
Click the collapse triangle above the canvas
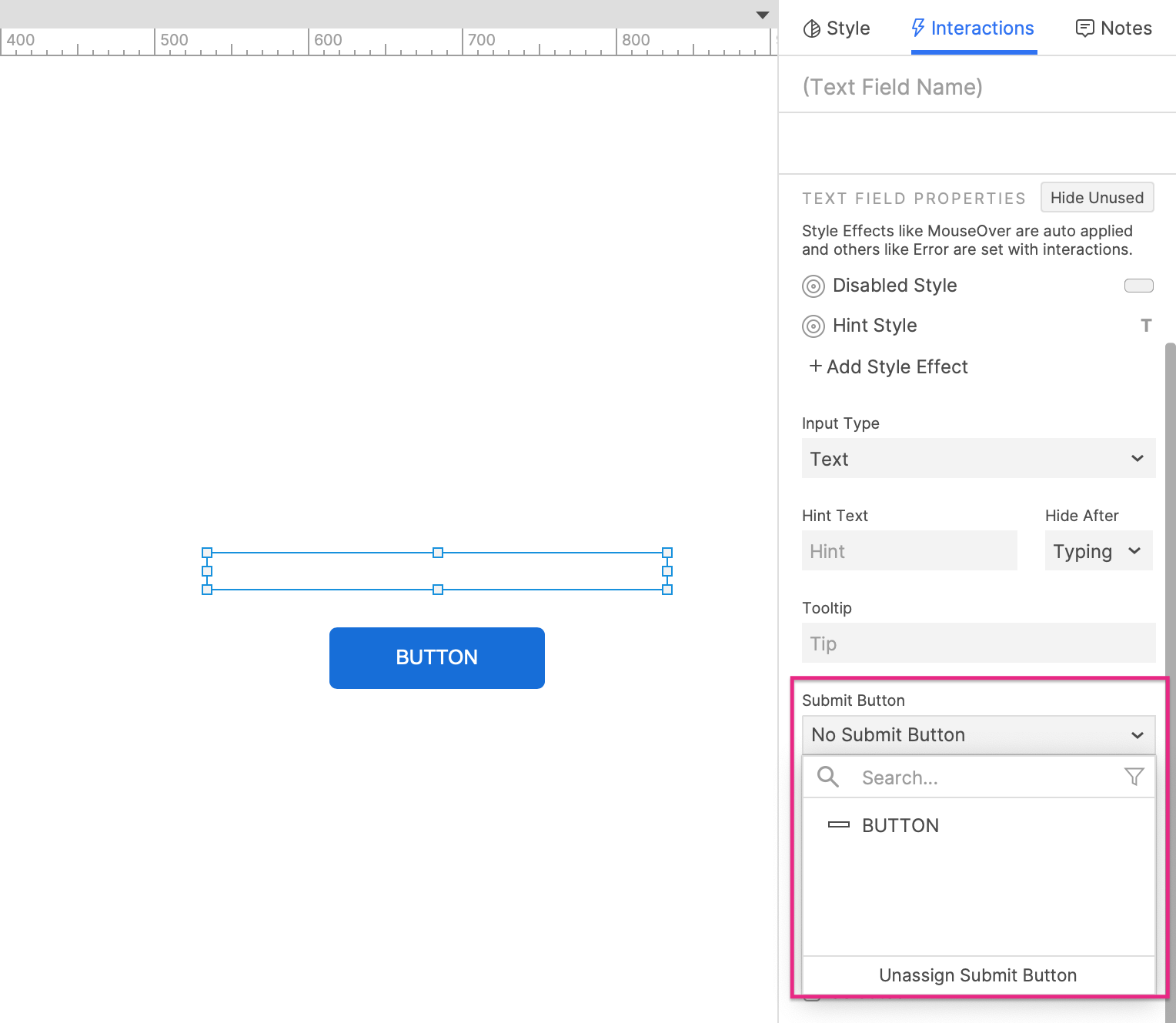762,14
